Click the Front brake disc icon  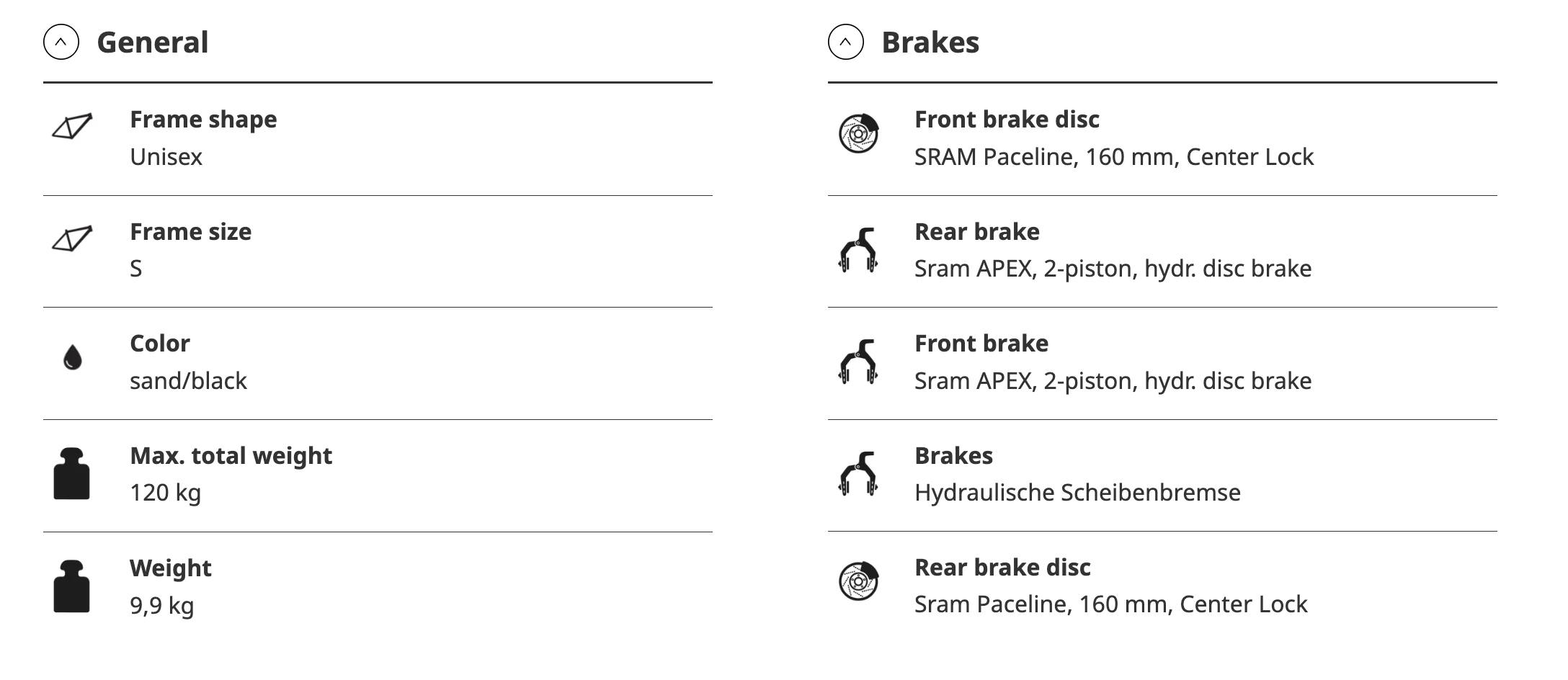click(858, 133)
